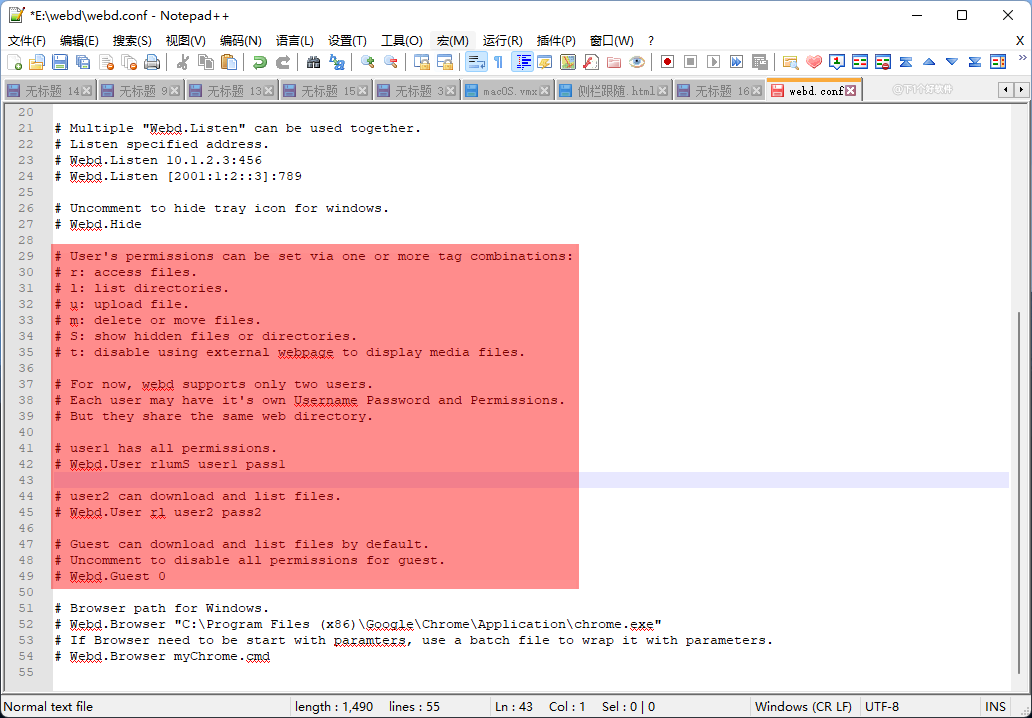
Task: Toggle Show Indent Guide button
Action: pos(523,63)
